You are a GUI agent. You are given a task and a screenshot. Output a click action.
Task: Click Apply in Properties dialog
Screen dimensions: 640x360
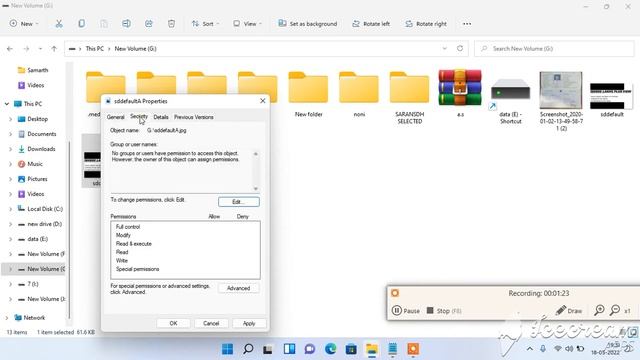[x=249, y=323]
